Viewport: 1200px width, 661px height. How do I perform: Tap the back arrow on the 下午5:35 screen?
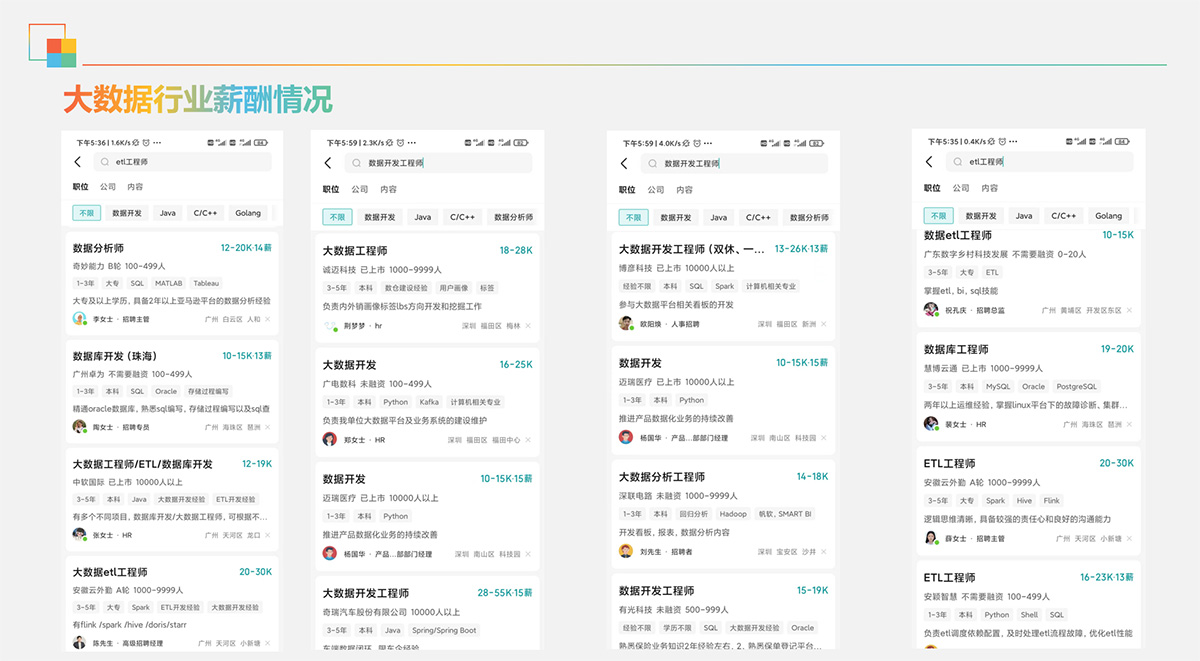pos(929,162)
